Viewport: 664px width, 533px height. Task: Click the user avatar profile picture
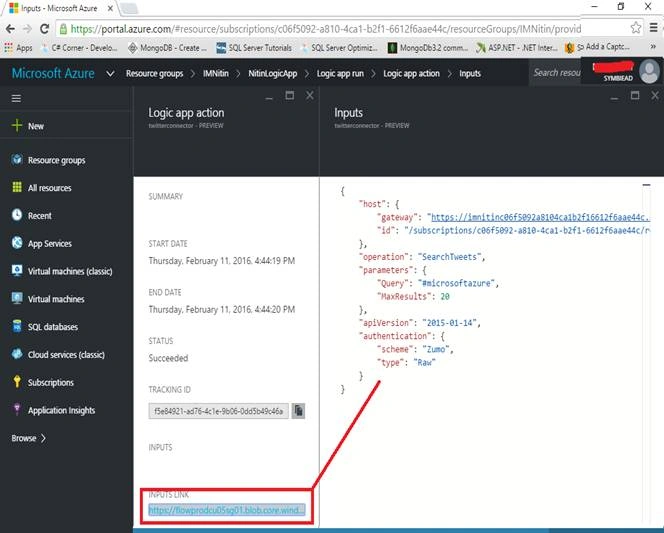click(649, 72)
